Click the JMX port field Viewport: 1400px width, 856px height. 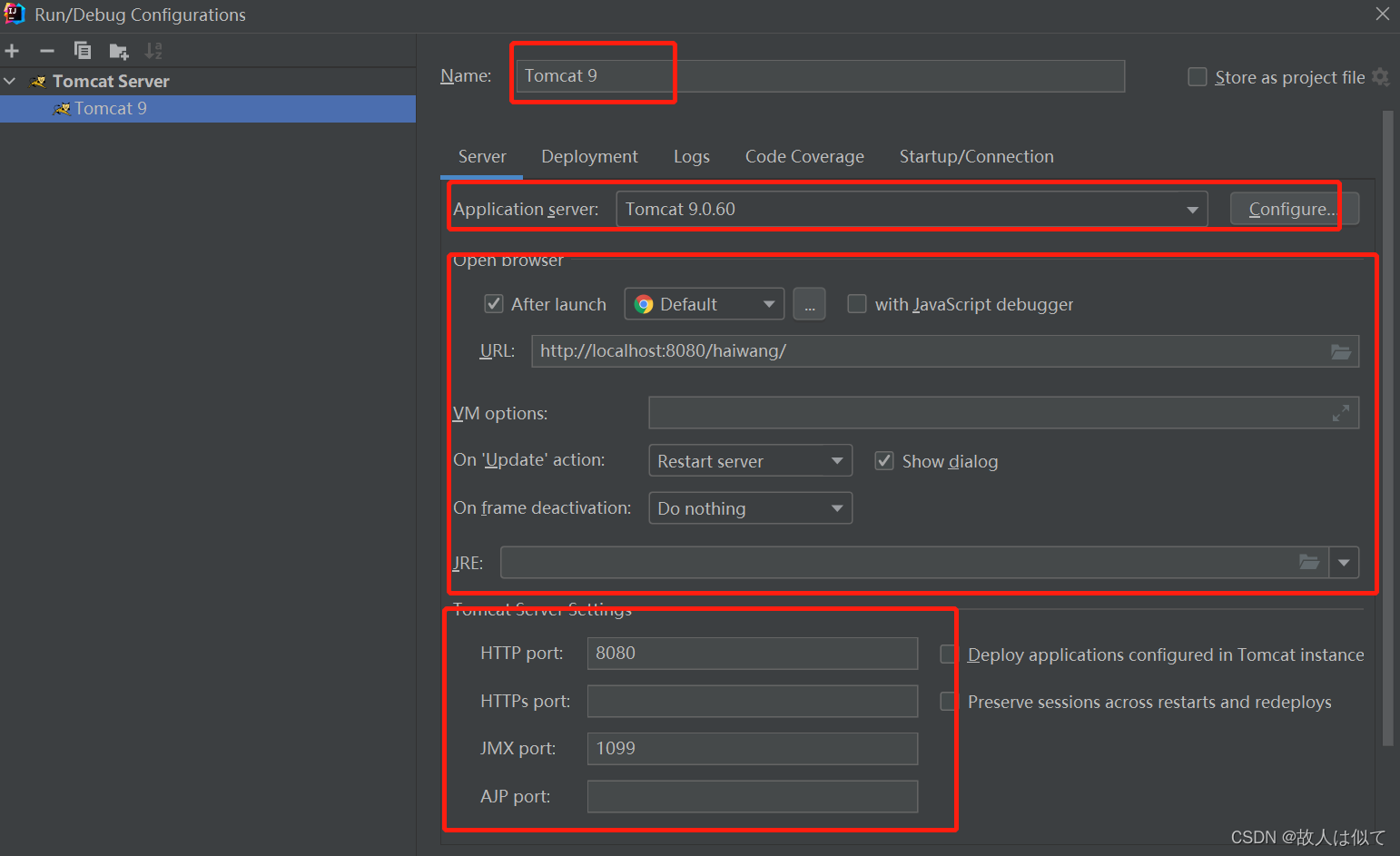(752, 749)
